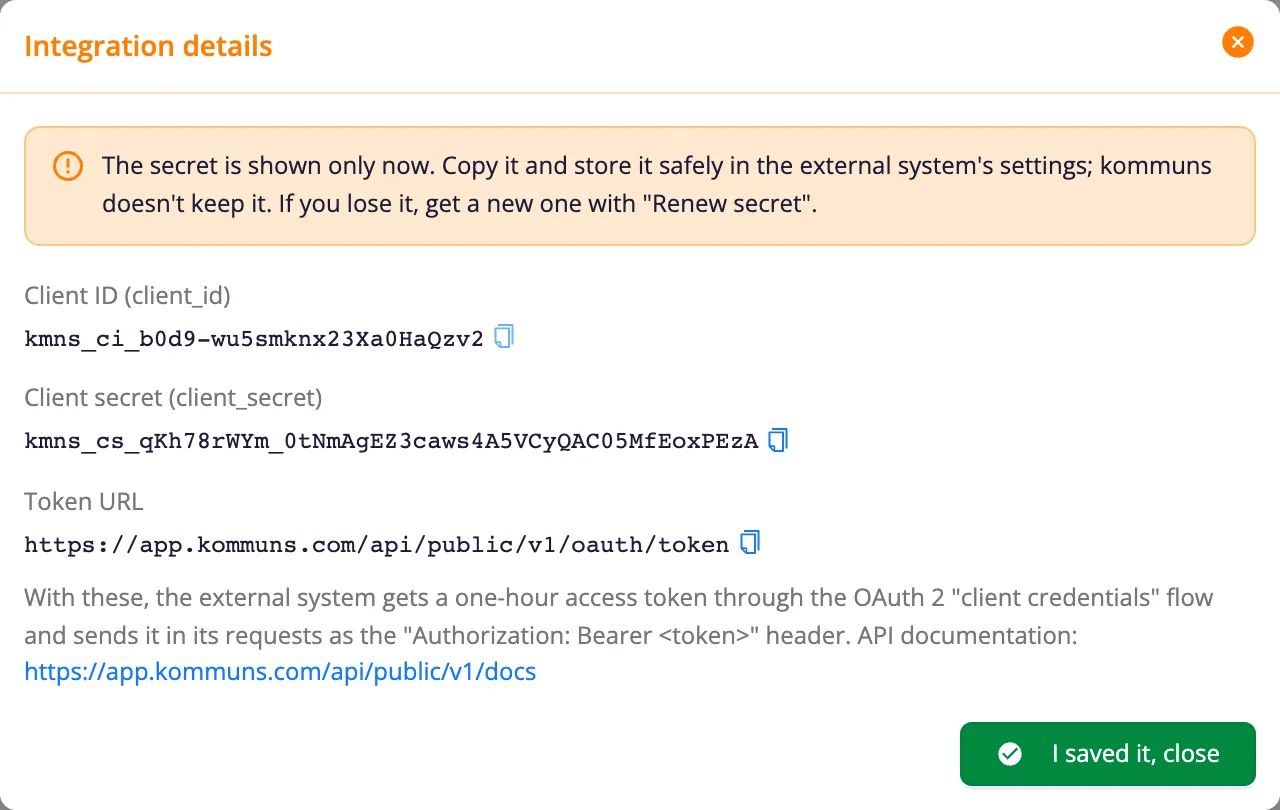Click the kmns_cs_ client secret string
The image size is (1280, 810).
[x=391, y=442]
